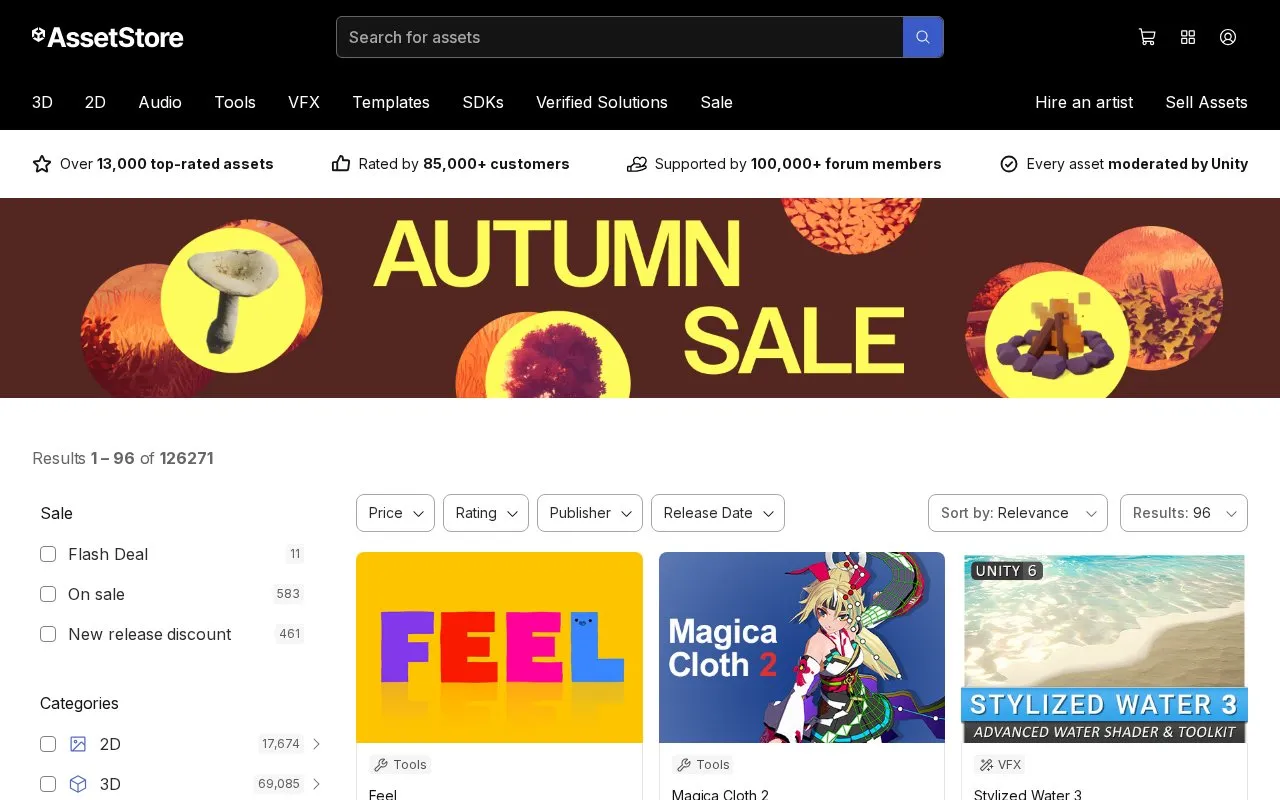
Task: Open the VFX navigation menu
Action: pyautogui.click(x=304, y=102)
